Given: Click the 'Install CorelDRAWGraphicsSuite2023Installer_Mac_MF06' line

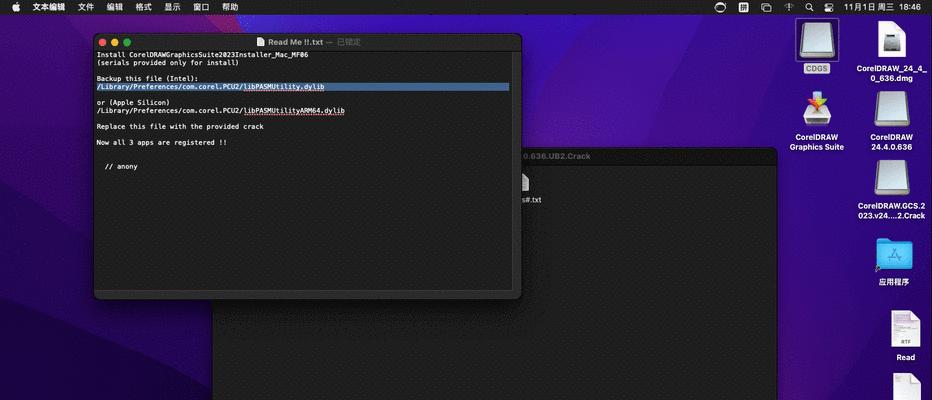Looking at the screenshot, I should tap(203, 55).
